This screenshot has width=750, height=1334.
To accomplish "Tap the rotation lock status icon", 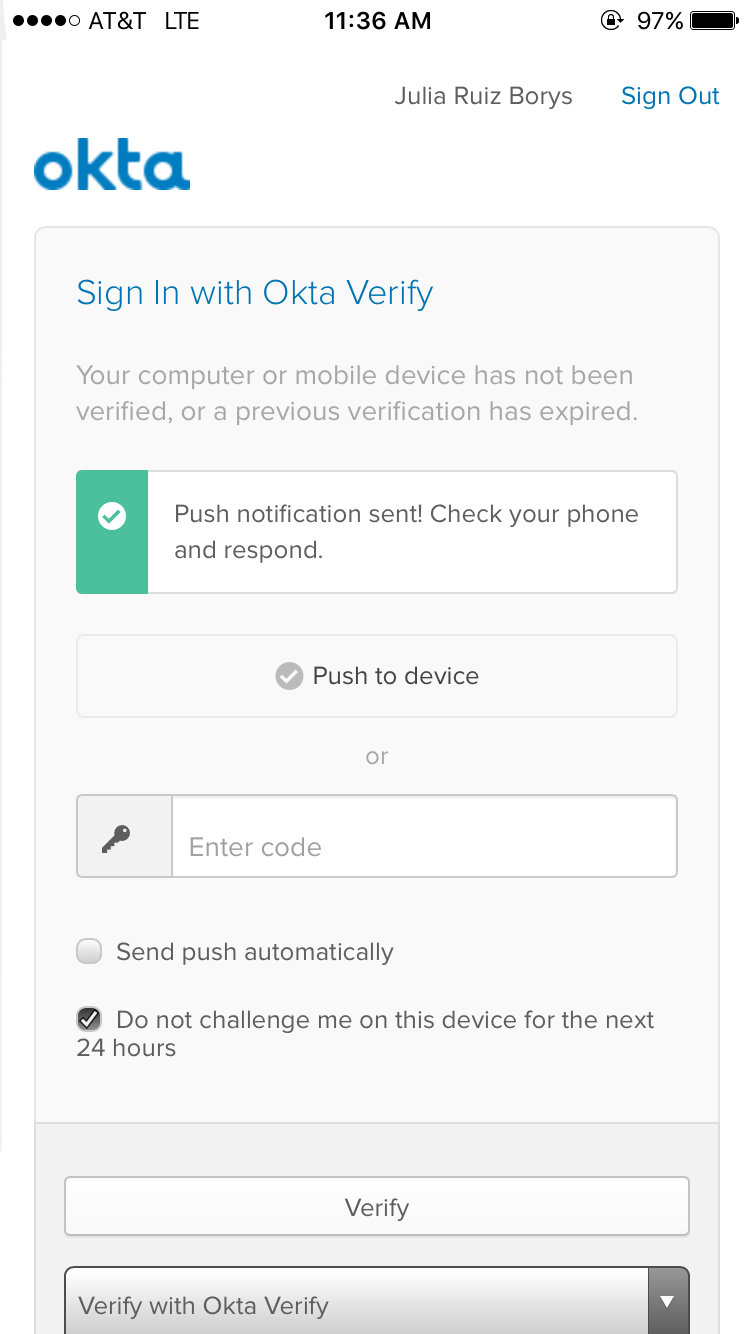I will [x=612, y=21].
